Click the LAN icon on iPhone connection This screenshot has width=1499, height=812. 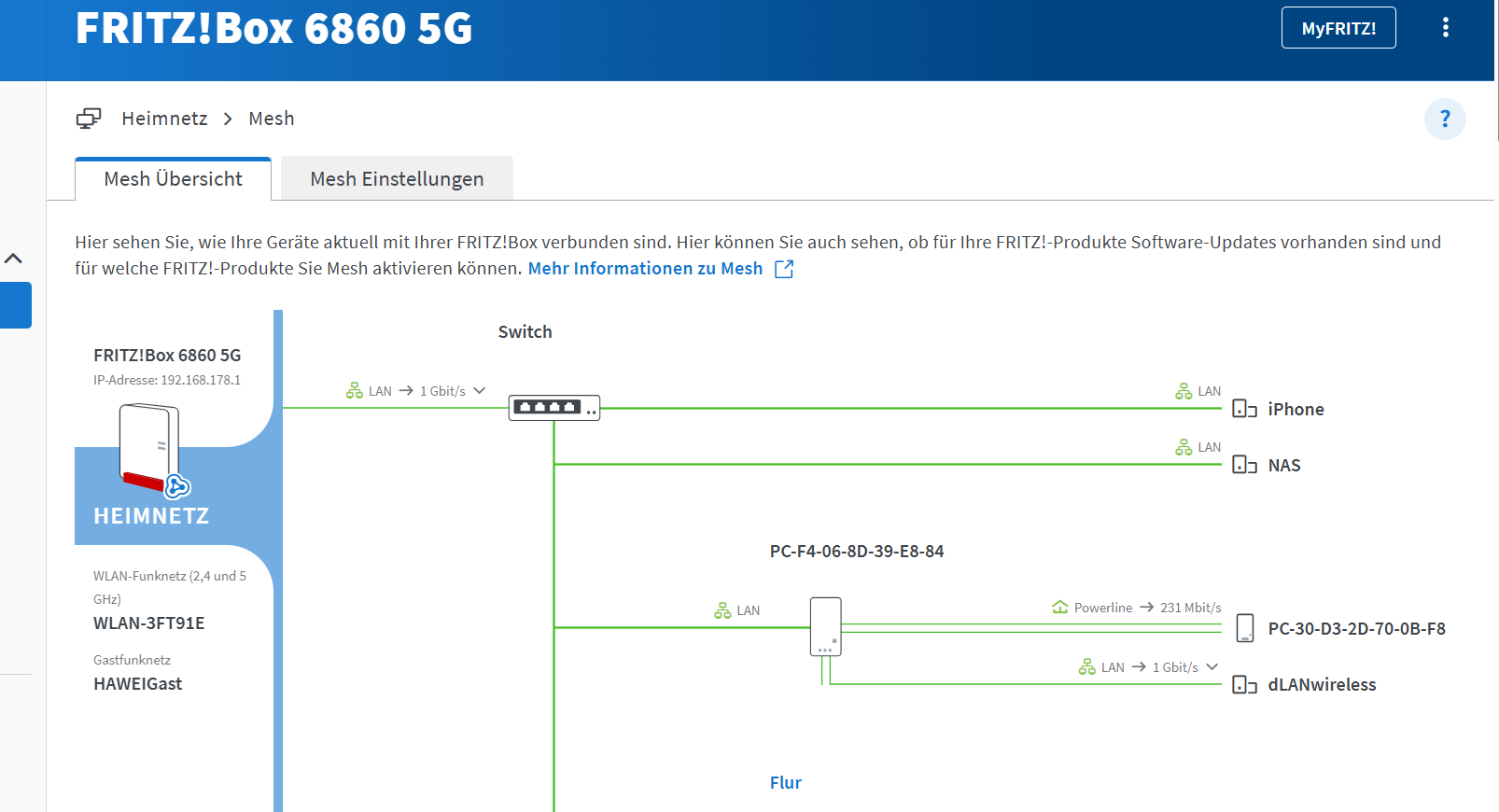(1184, 391)
